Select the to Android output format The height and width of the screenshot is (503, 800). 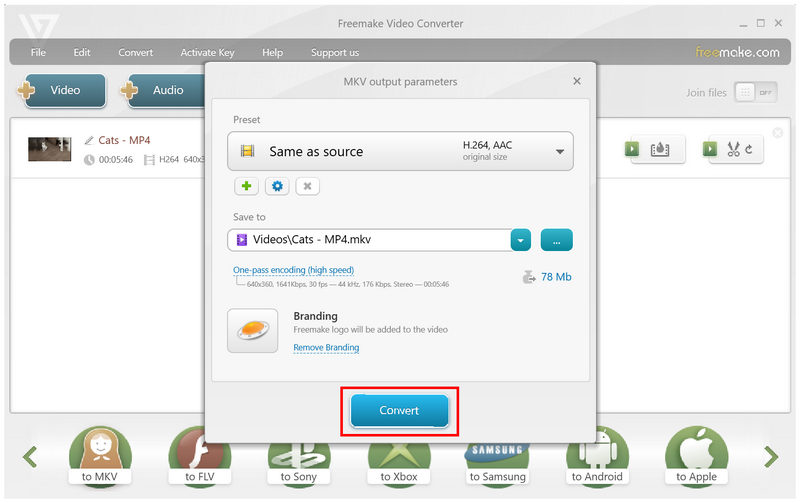(597, 457)
